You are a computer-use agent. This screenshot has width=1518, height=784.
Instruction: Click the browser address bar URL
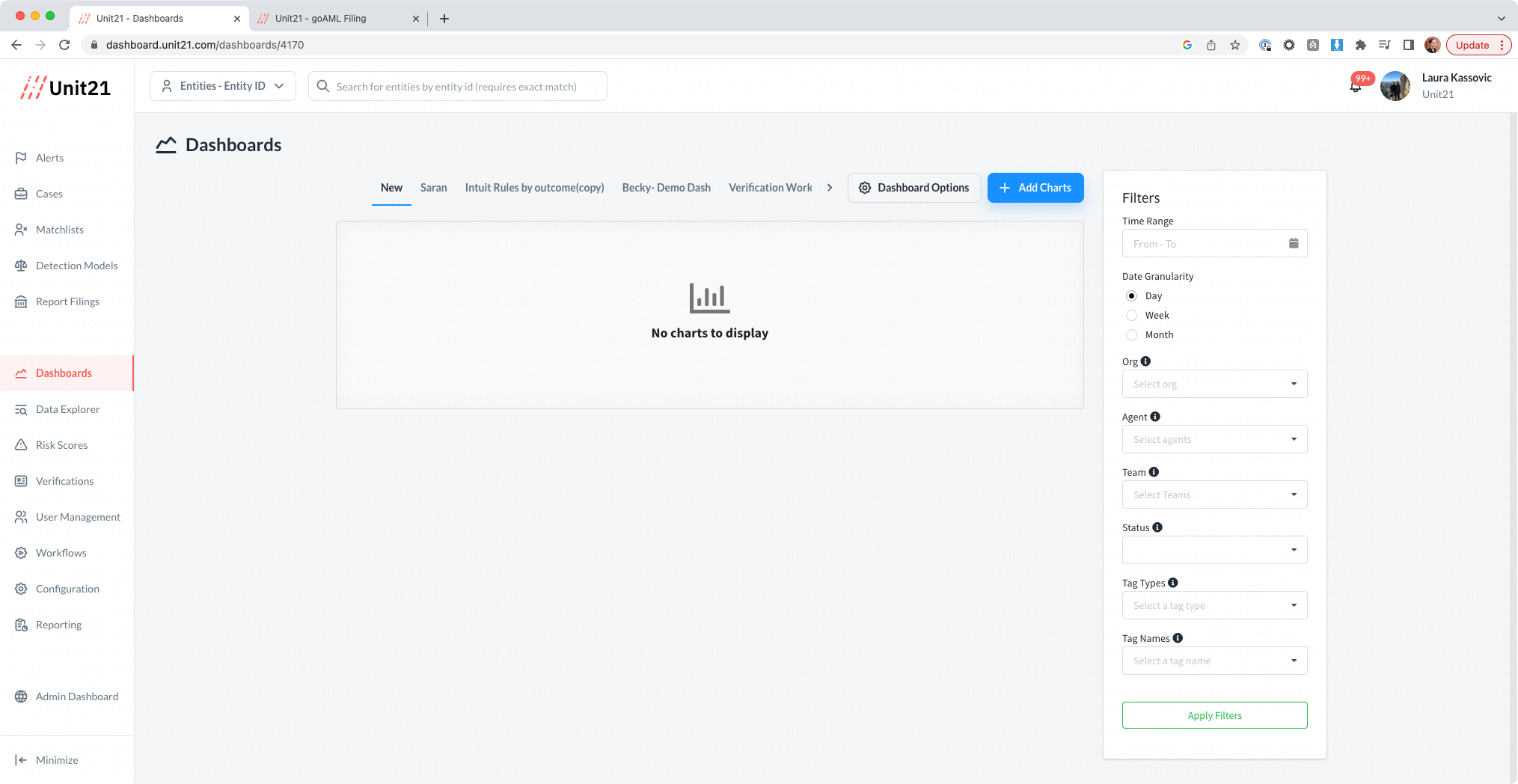click(205, 45)
